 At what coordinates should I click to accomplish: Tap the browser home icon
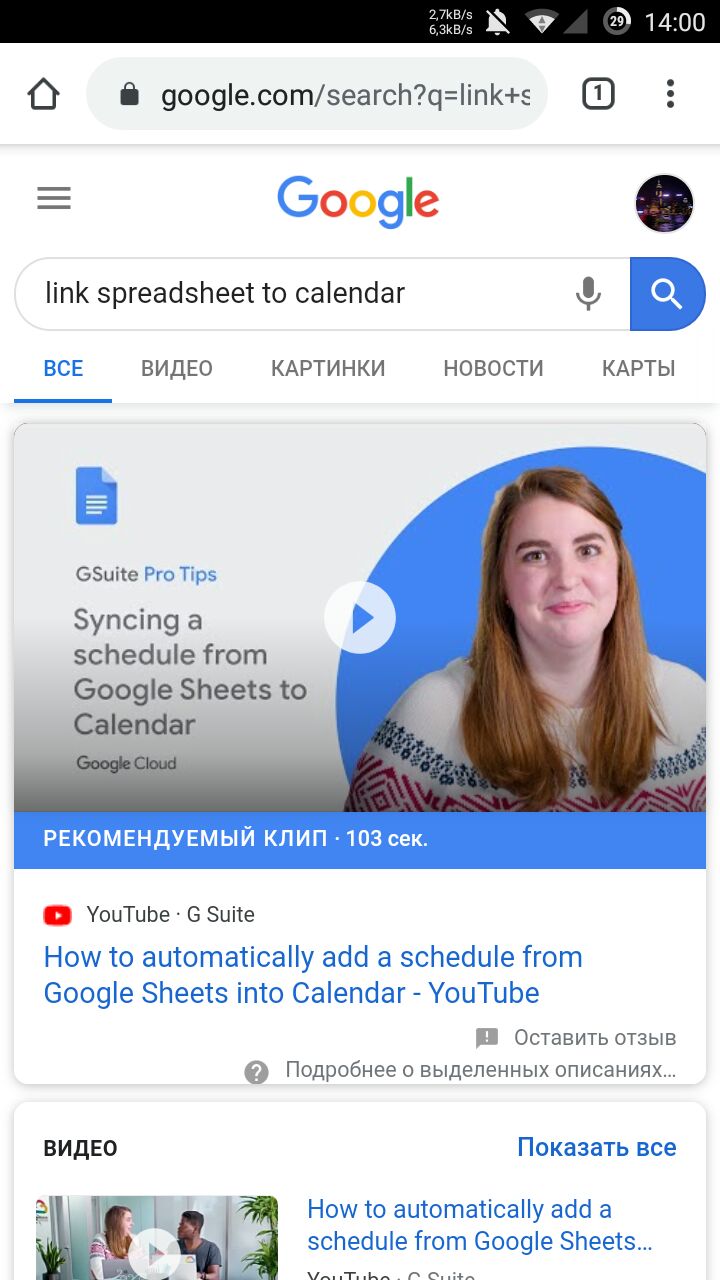[x=44, y=95]
